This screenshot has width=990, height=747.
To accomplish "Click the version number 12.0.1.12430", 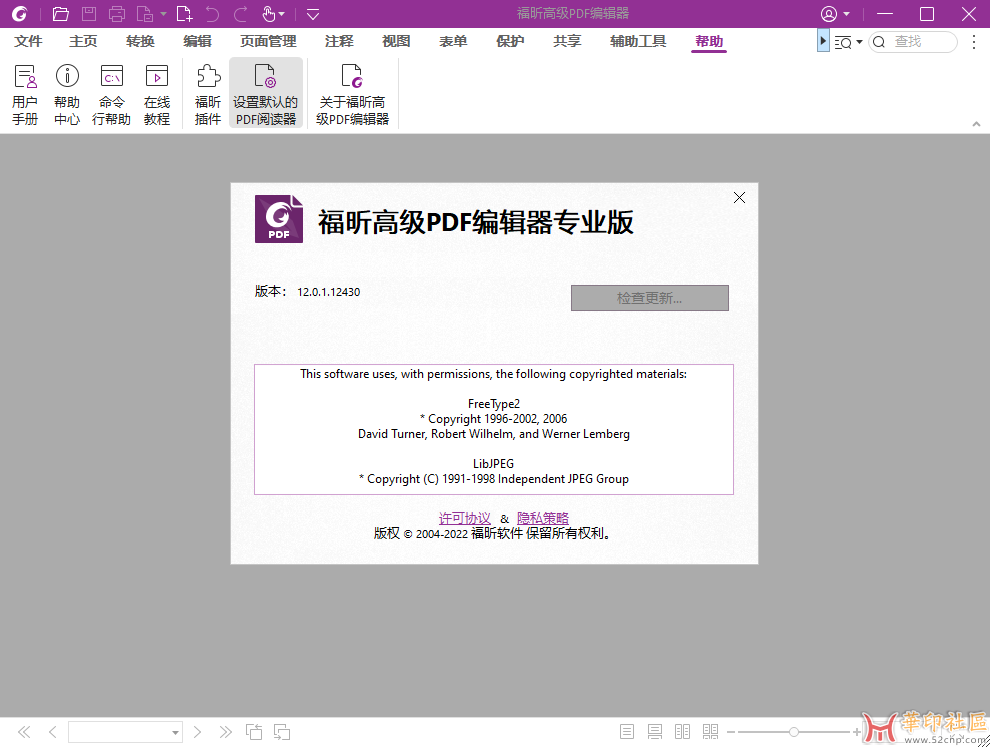I will [328, 292].
